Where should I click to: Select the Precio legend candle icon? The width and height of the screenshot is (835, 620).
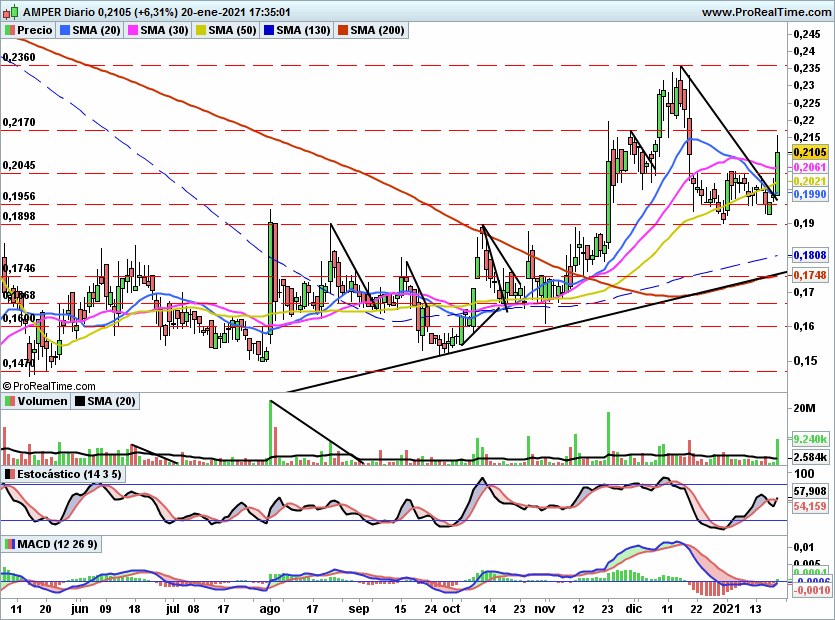(x=9, y=30)
